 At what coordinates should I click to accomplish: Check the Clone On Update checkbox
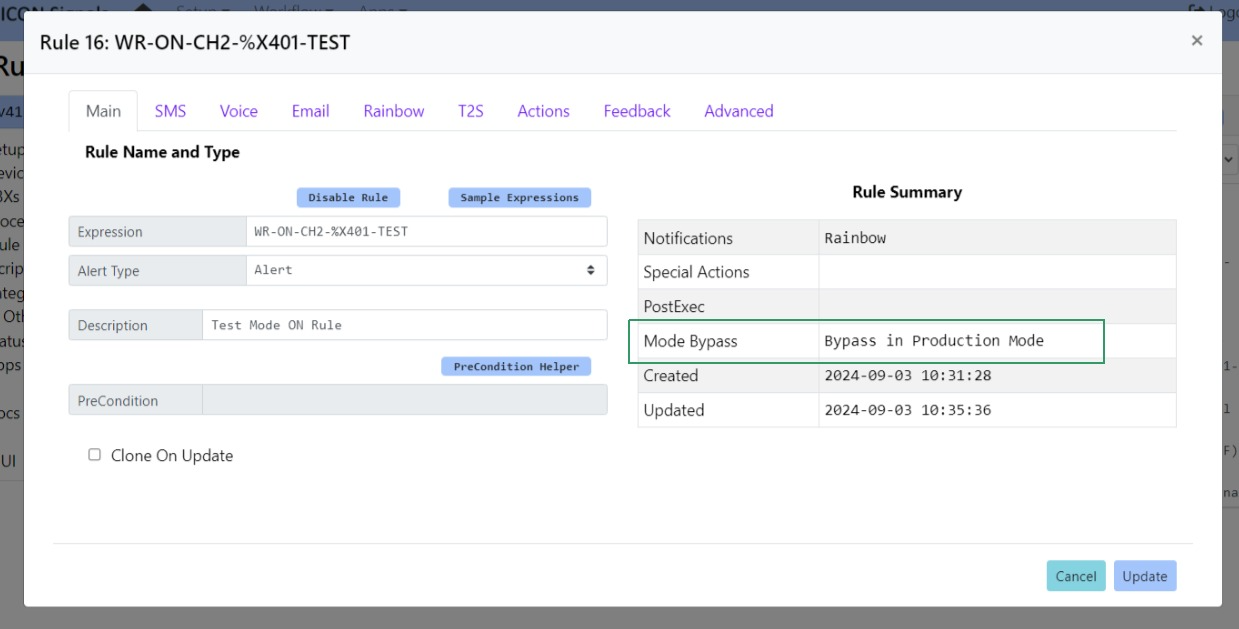[x=94, y=455]
